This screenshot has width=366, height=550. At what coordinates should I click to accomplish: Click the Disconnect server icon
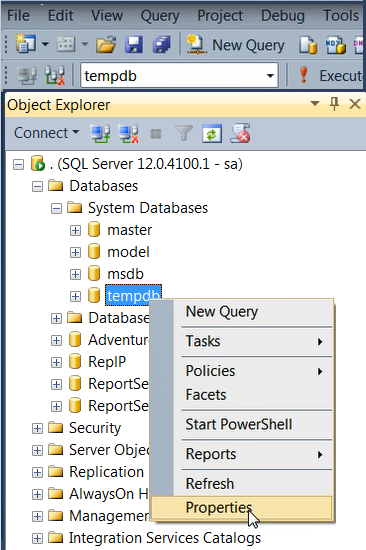pos(128,134)
